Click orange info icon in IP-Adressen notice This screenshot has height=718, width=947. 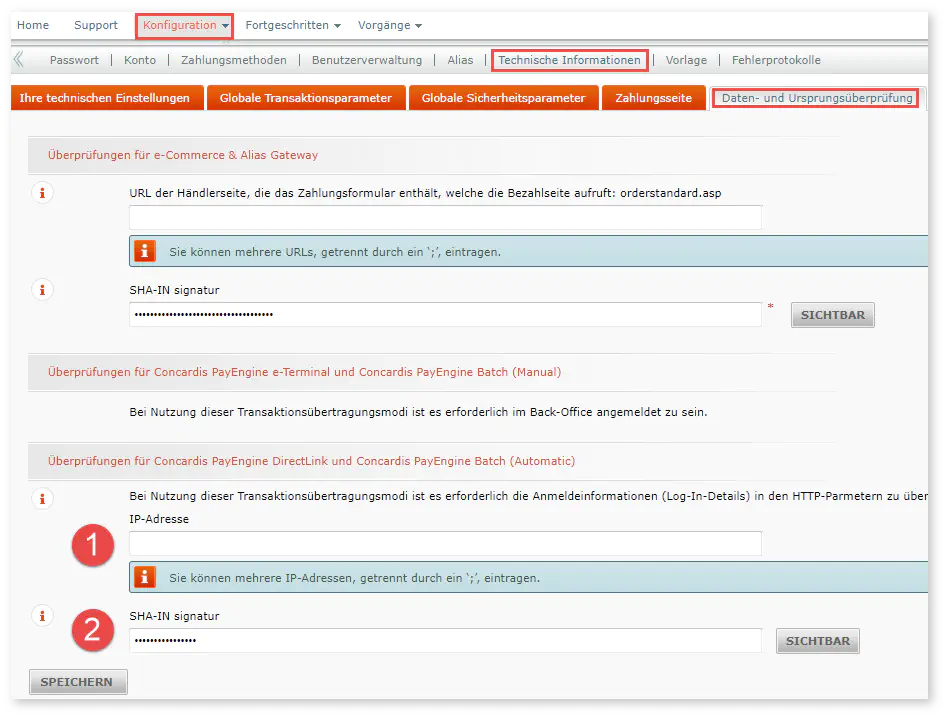[x=146, y=577]
